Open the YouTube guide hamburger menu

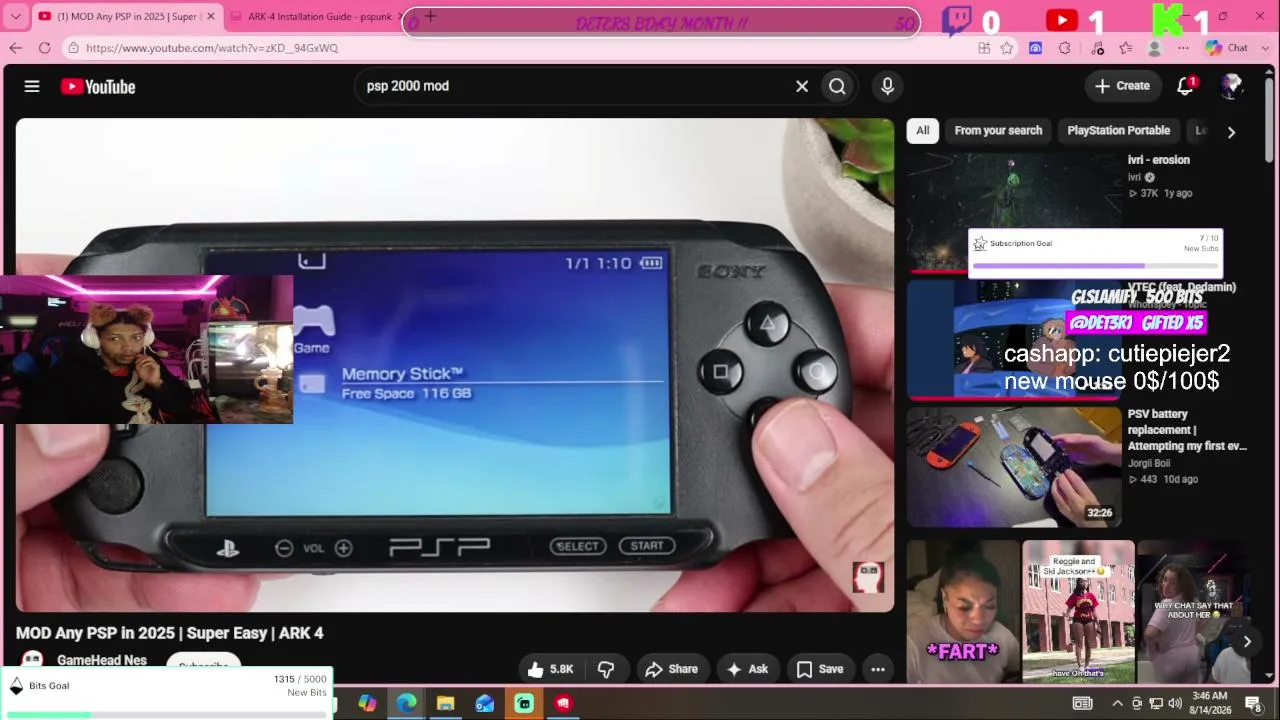click(32, 87)
